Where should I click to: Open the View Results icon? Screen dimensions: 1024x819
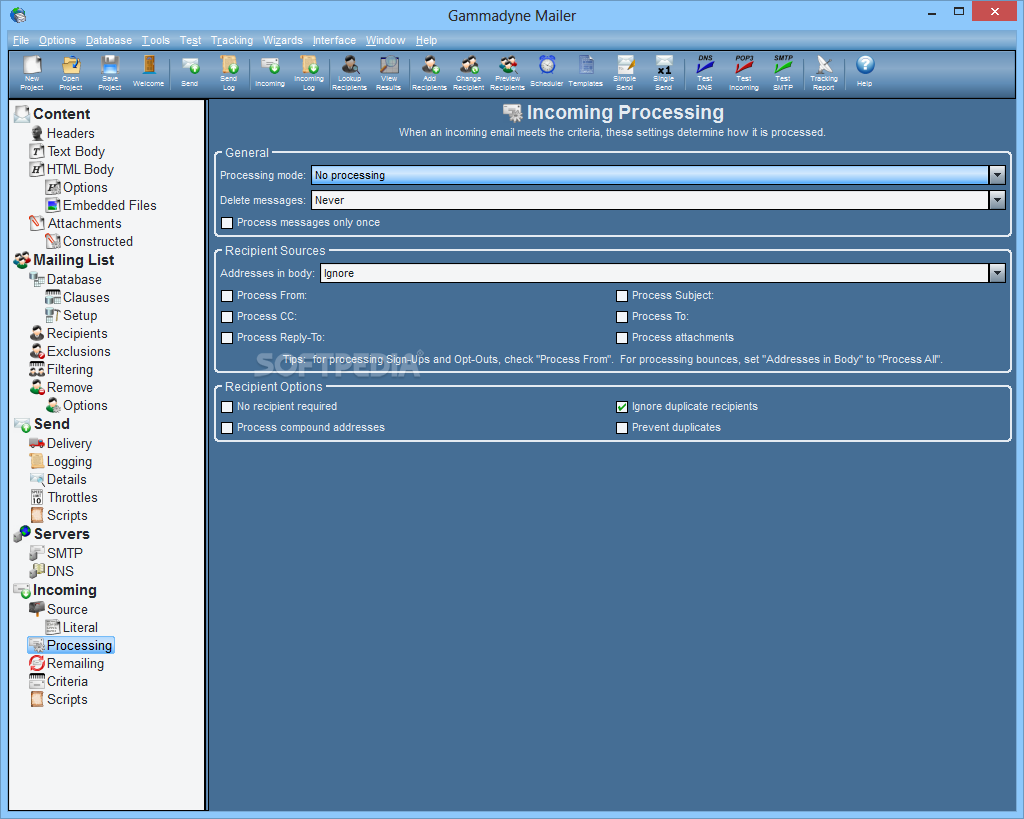[x=389, y=72]
